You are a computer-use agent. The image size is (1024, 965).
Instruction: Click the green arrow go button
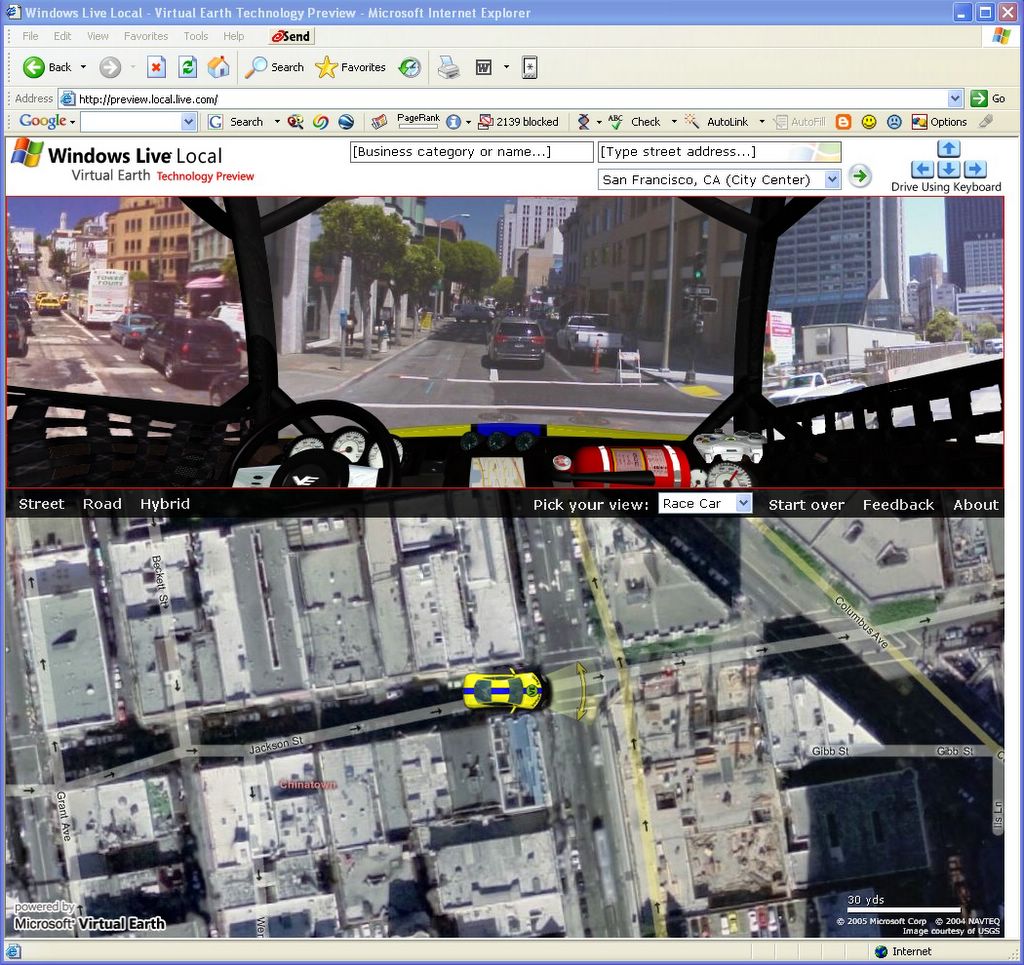860,176
